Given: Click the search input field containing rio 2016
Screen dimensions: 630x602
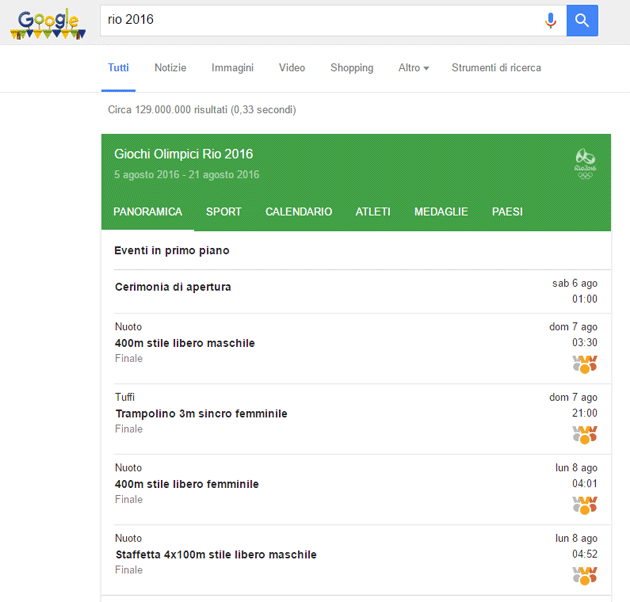Looking at the screenshot, I should tap(320, 20).
